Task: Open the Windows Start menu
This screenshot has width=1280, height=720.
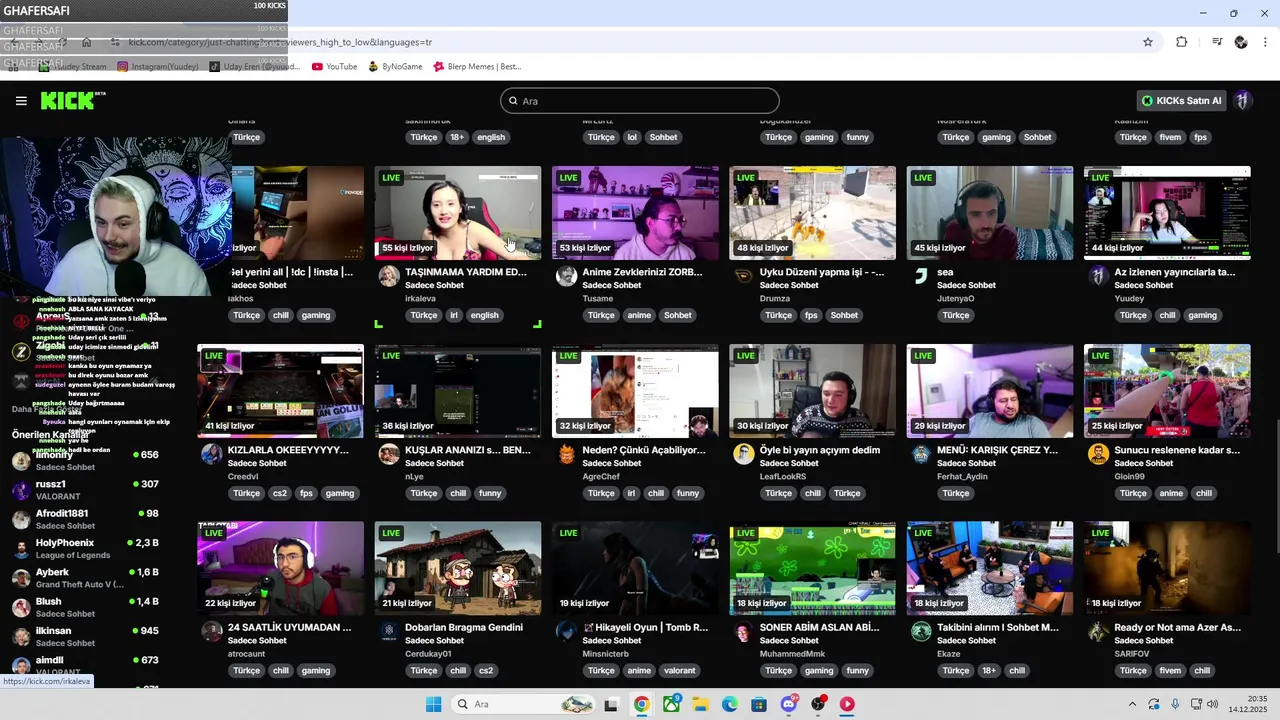Action: tap(433, 704)
